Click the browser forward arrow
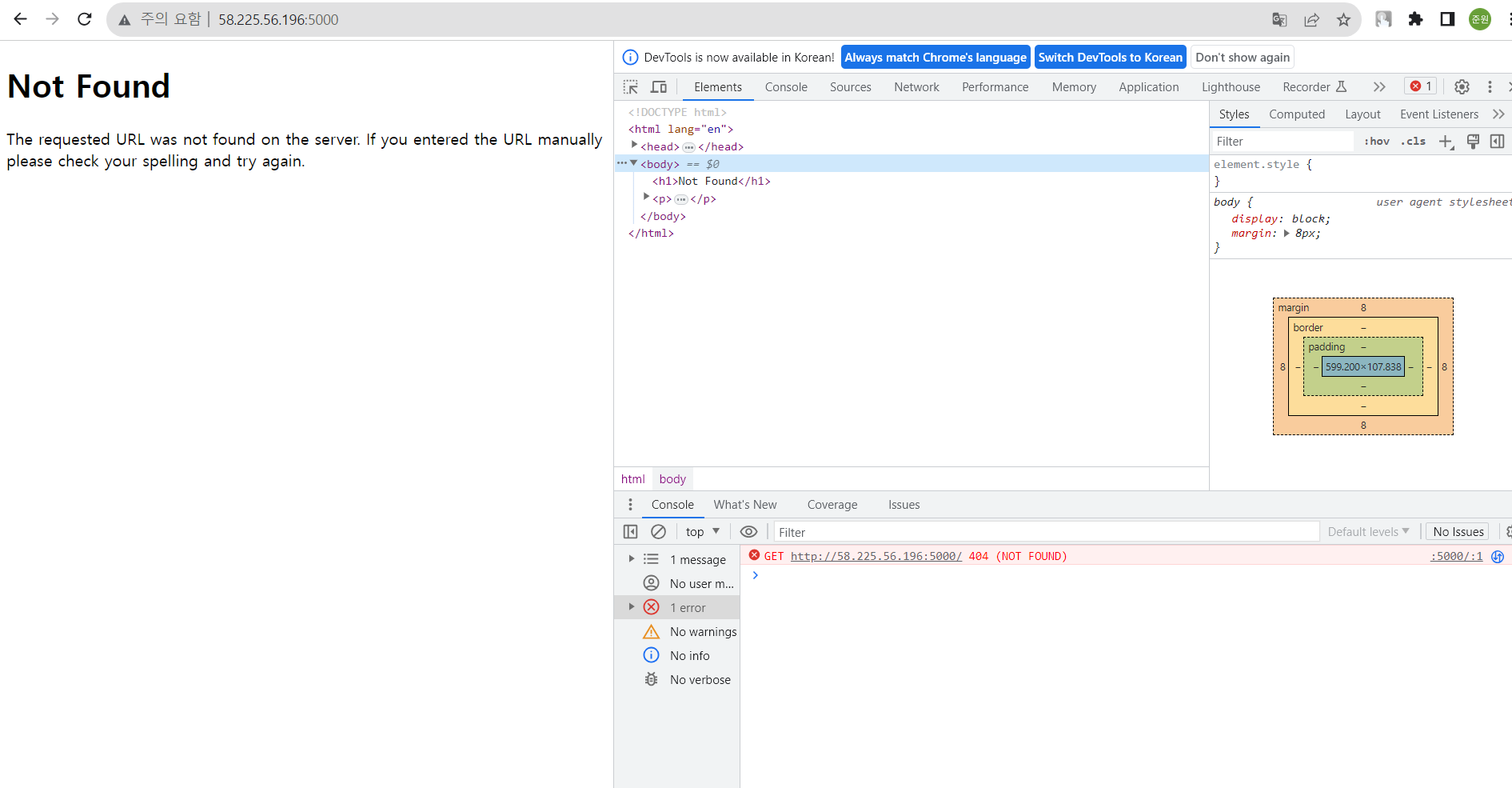This screenshot has width=1512, height=788. [53, 19]
